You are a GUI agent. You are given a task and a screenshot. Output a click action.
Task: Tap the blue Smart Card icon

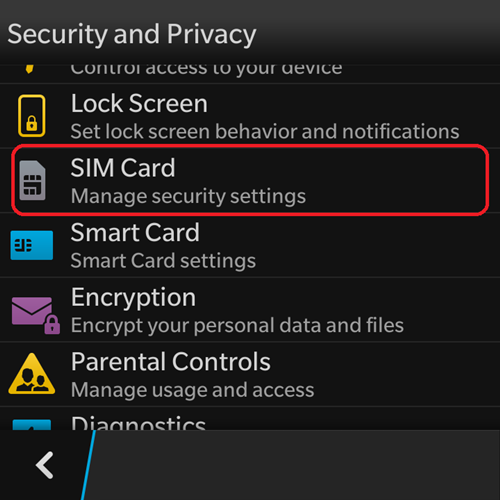(32, 245)
